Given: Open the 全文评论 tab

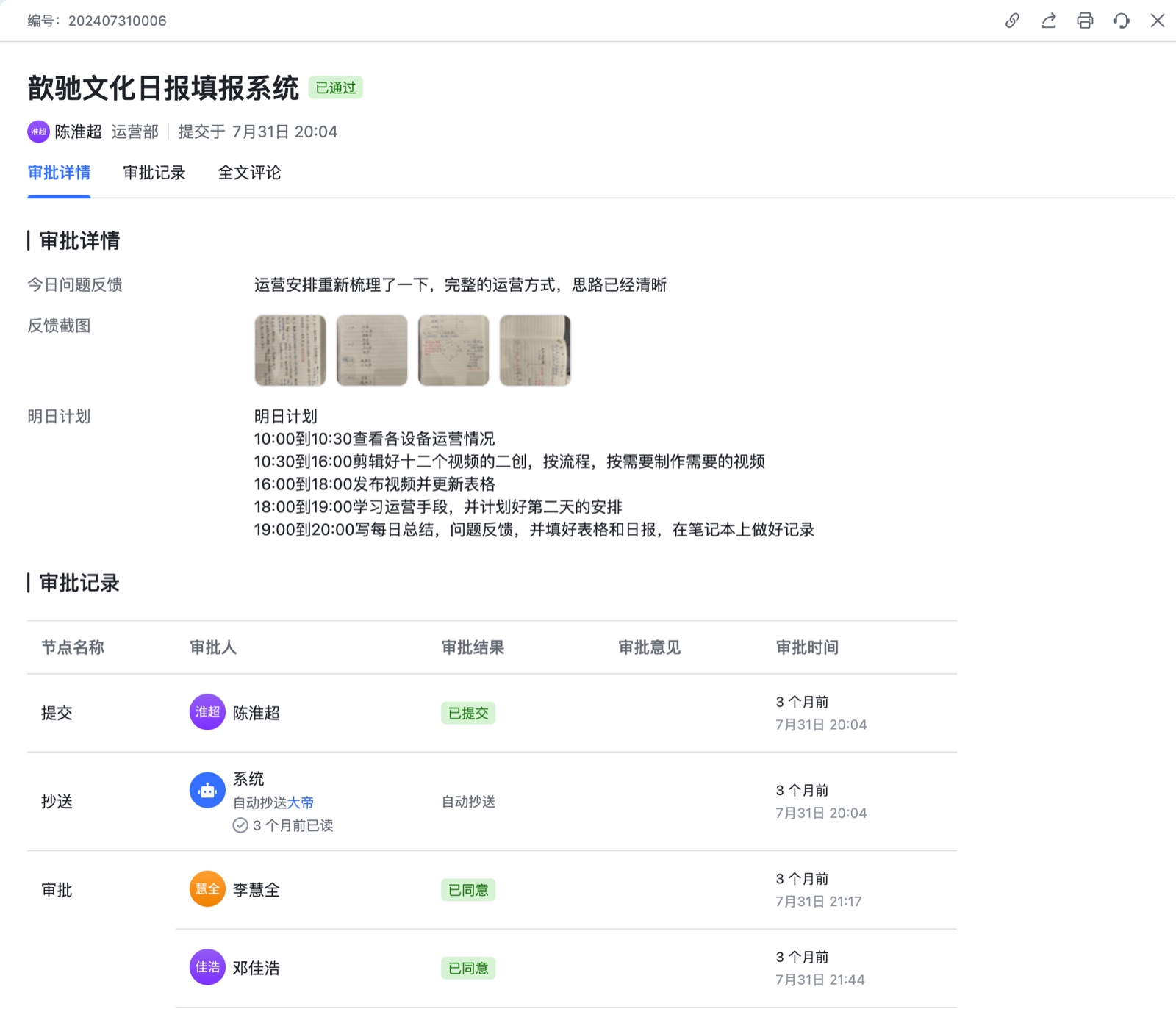Looking at the screenshot, I should click(249, 173).
